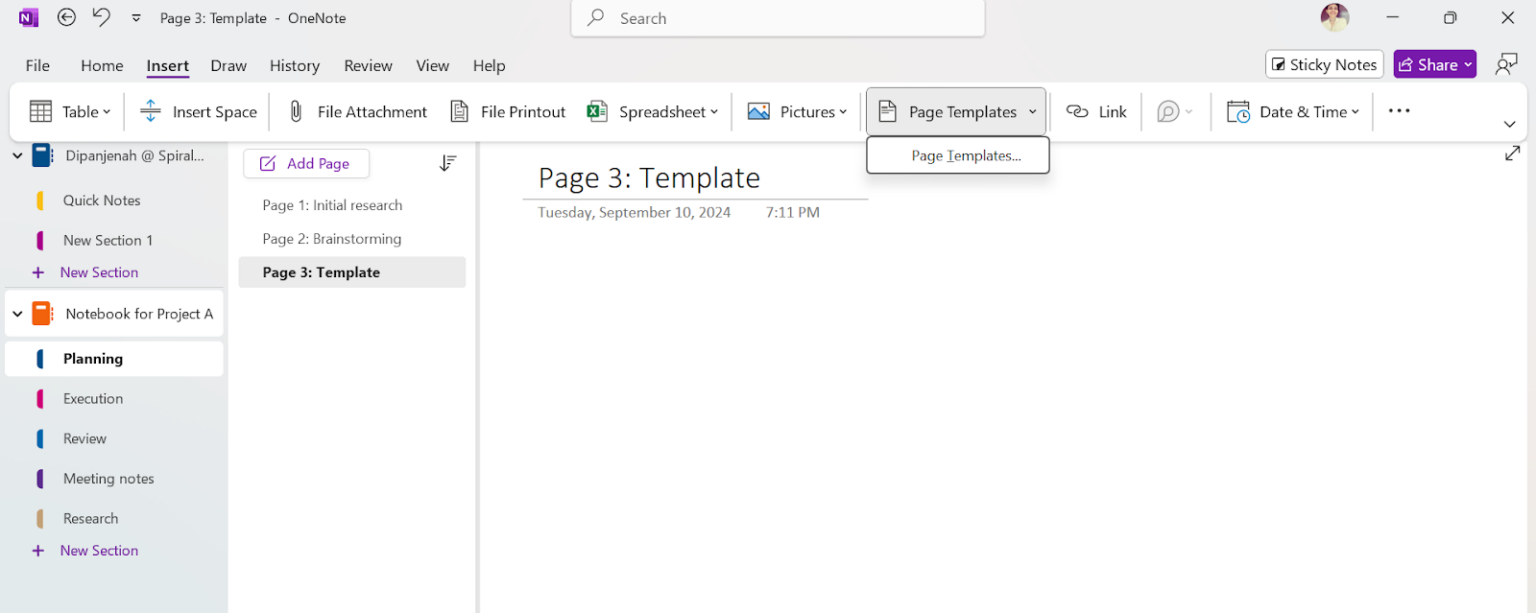Open the page sorting icon

point(448,162)
